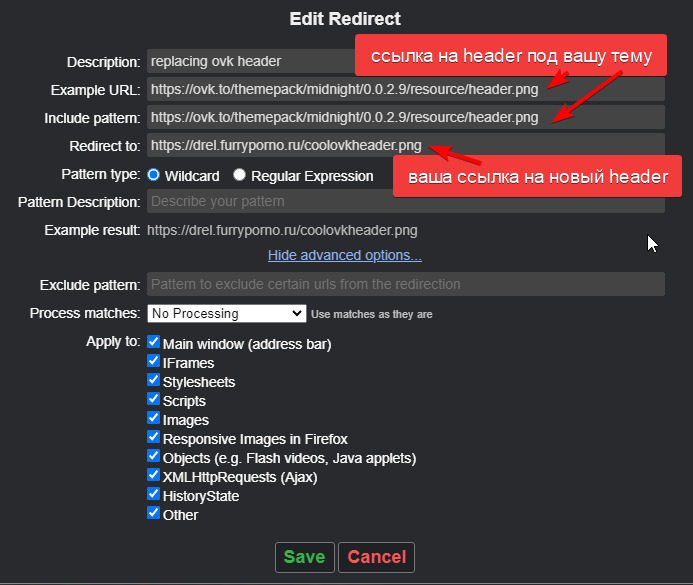
Task: Disable the Scripts checkbox
Action: (x=153, y=400)
